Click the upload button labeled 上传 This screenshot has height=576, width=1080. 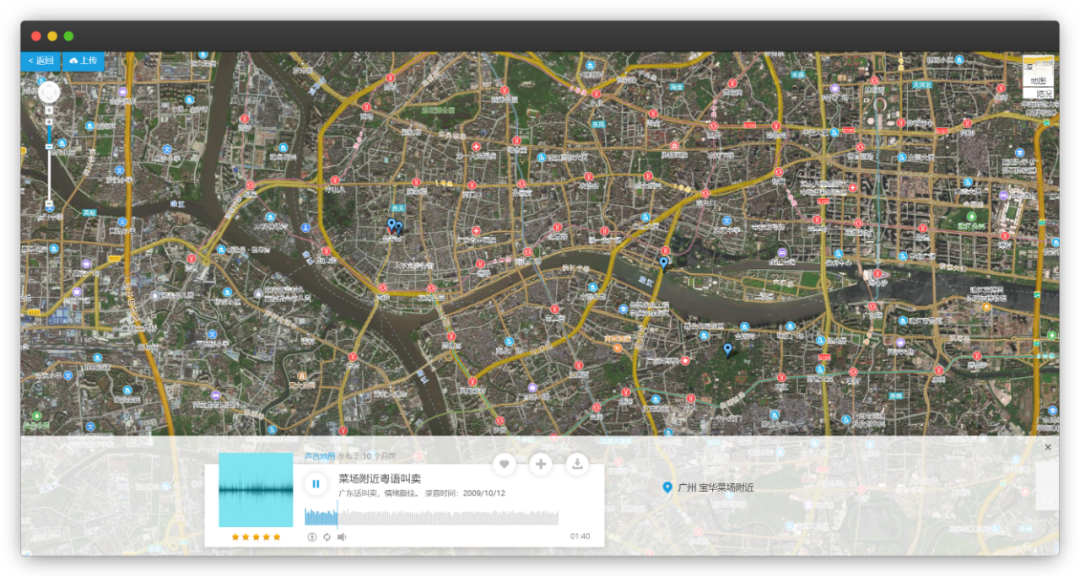click(x=83, y=61)
